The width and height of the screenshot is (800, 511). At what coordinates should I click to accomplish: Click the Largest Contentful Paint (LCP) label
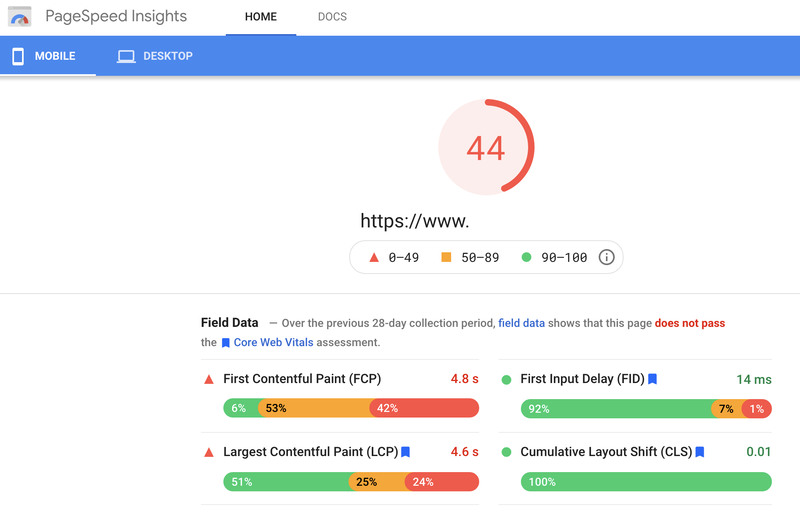pyautogui.click(x=311, y=452)
